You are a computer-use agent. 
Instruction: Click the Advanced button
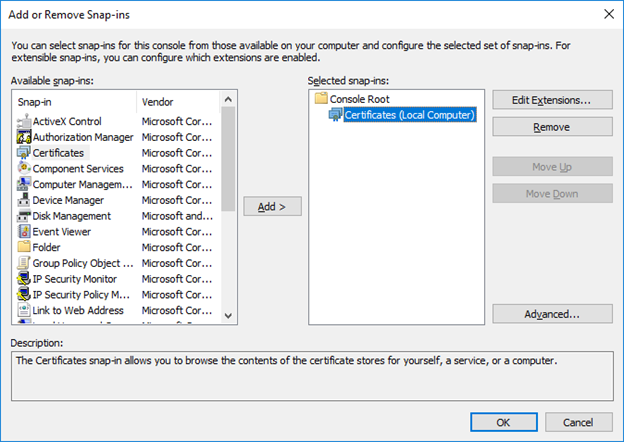point(552,314)
